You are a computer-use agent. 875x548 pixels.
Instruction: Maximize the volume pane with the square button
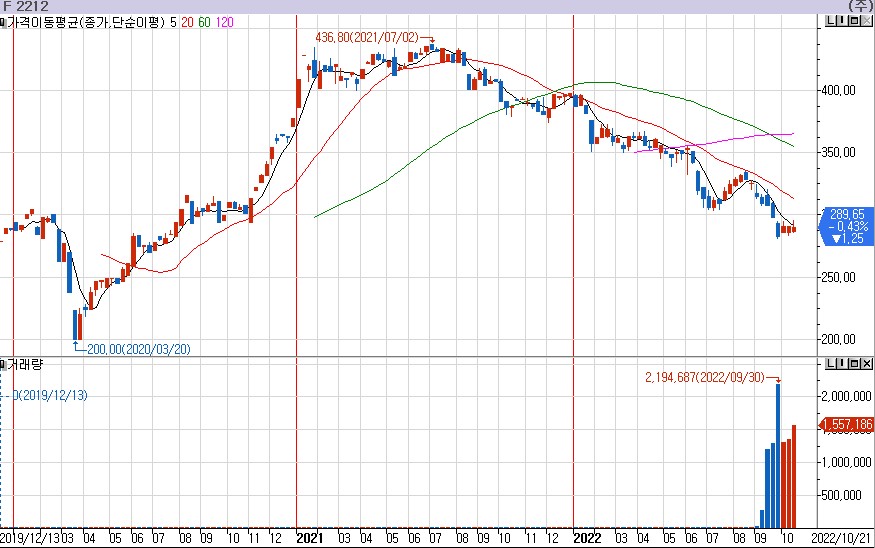tap(854, 364)
